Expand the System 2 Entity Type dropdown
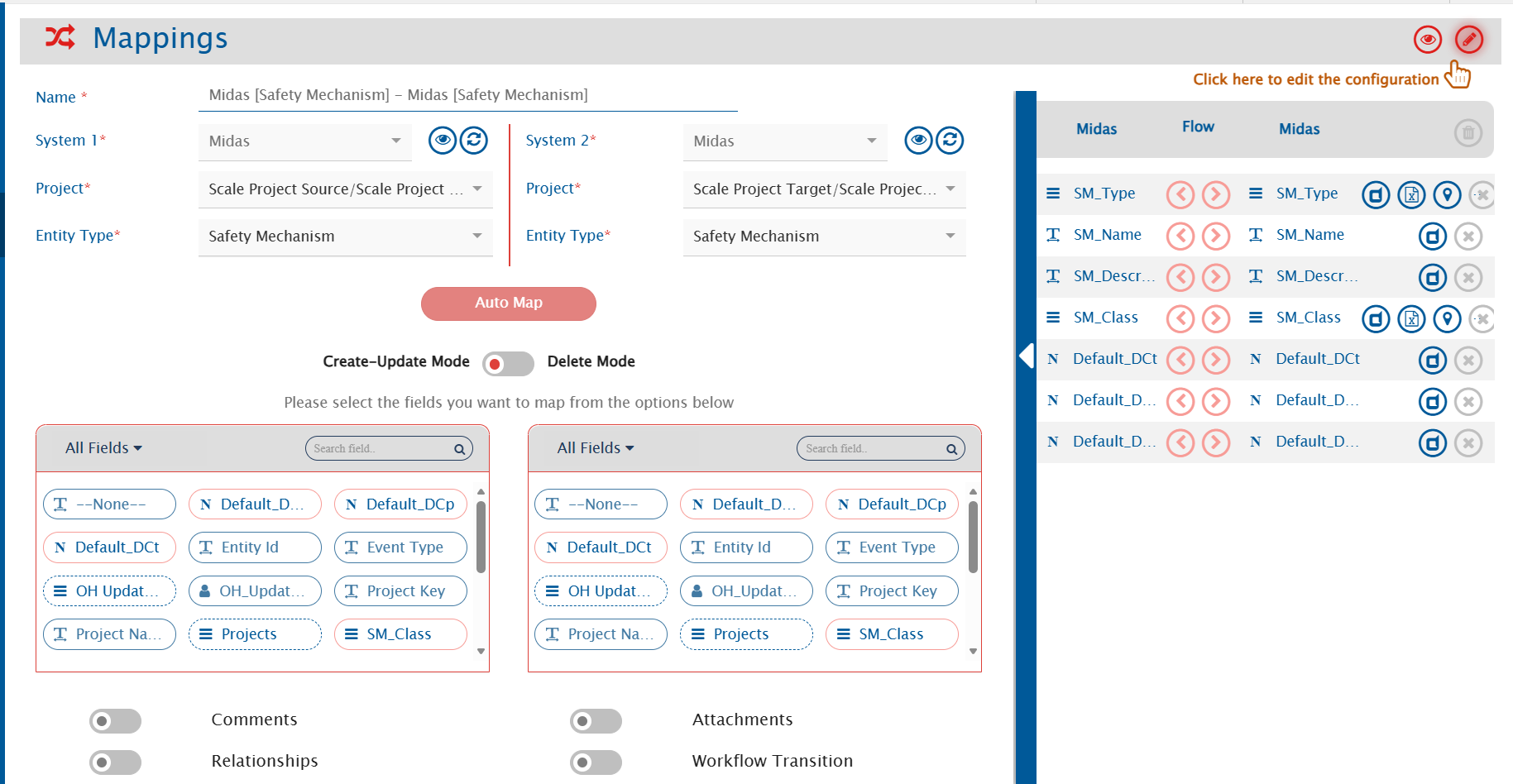 click(824, 237)
